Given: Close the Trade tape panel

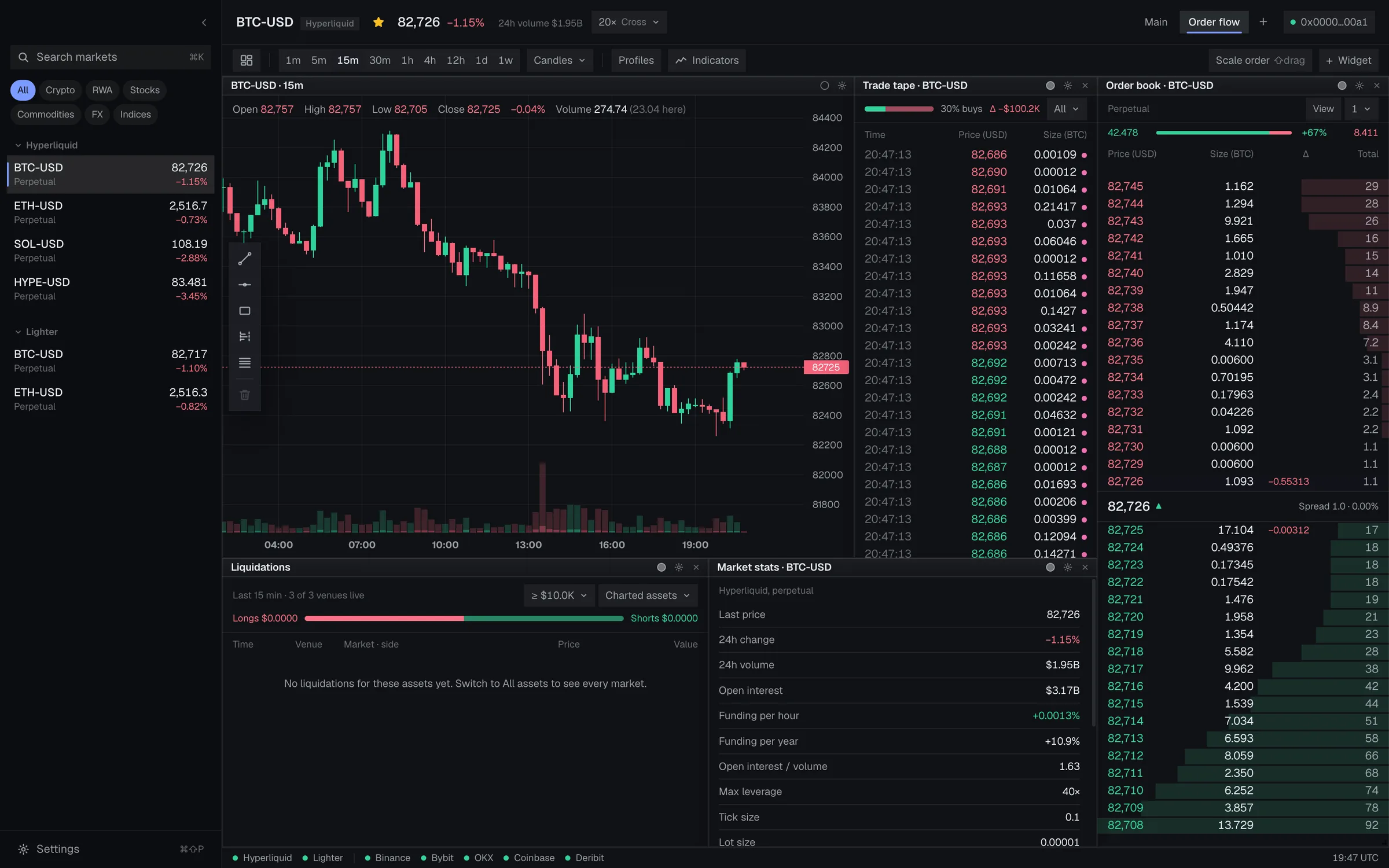Looking at the screenshot, I should coord(1085,86).
